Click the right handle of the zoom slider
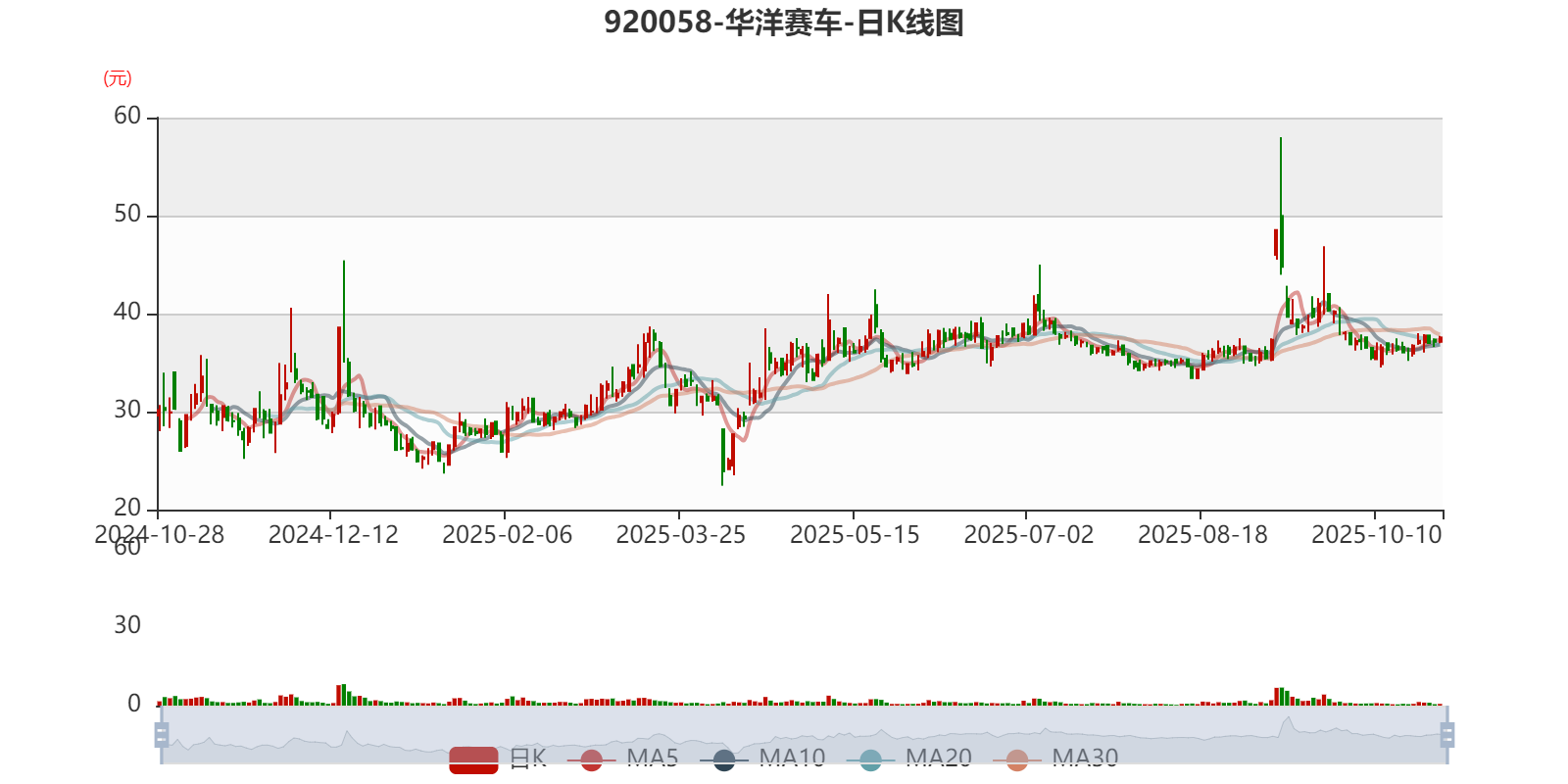The width and height of the screenshot is (1568, 784). 1446,735
